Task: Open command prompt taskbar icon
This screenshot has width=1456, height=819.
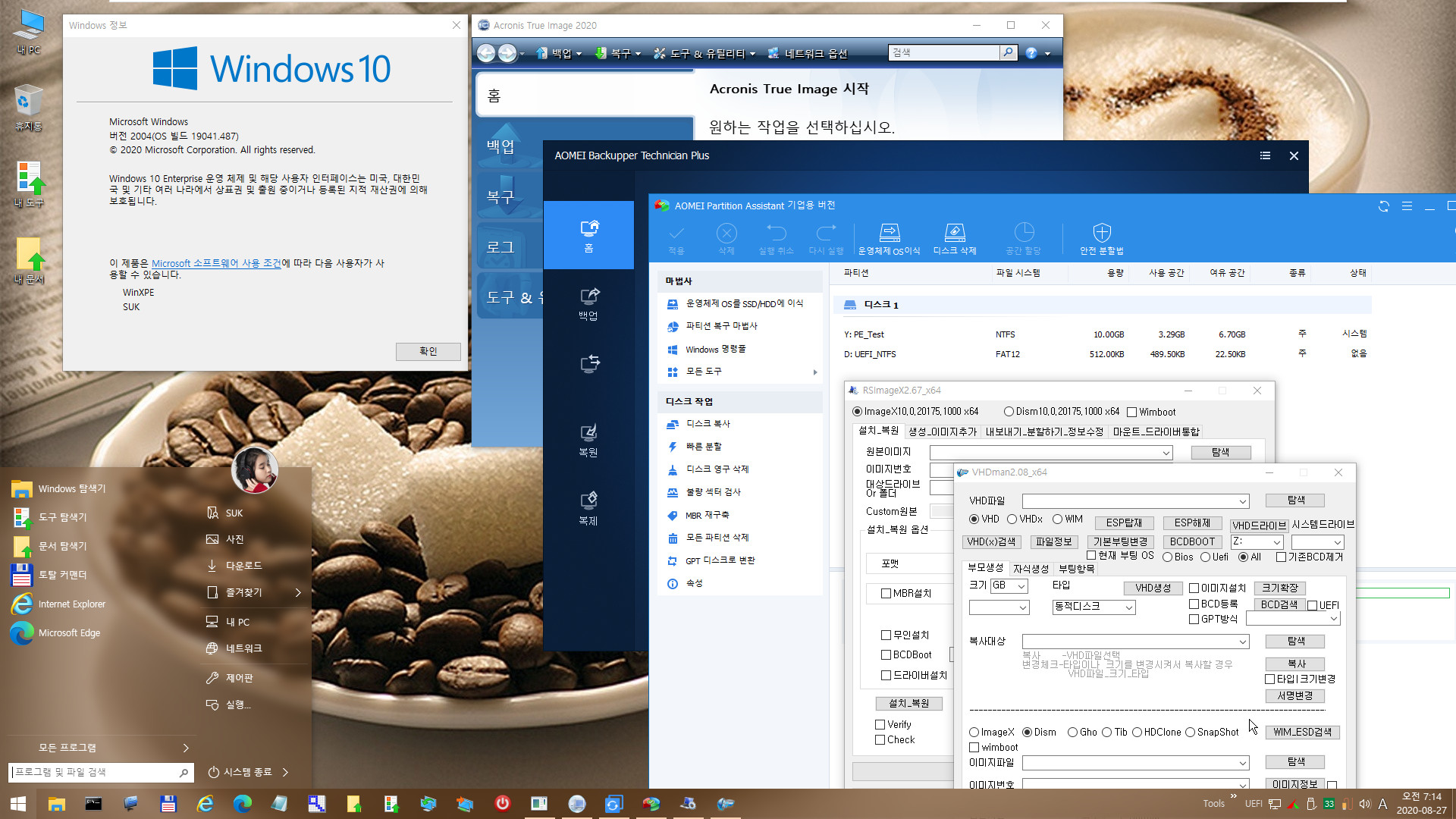Action: tap(93, 804)
